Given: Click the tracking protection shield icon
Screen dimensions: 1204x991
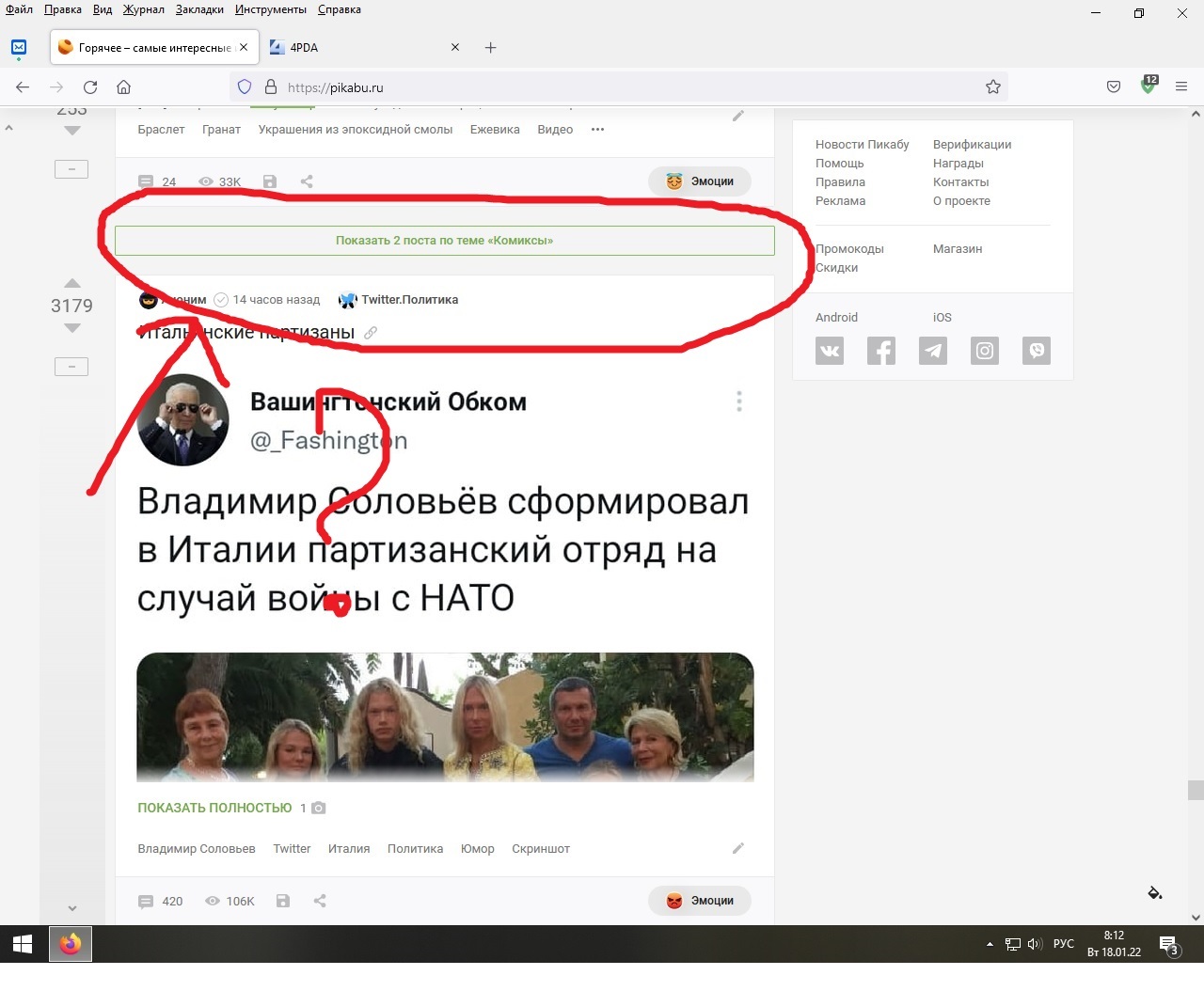Looking at the screenshot, I should pyautogui.click(x=245, y=87).
